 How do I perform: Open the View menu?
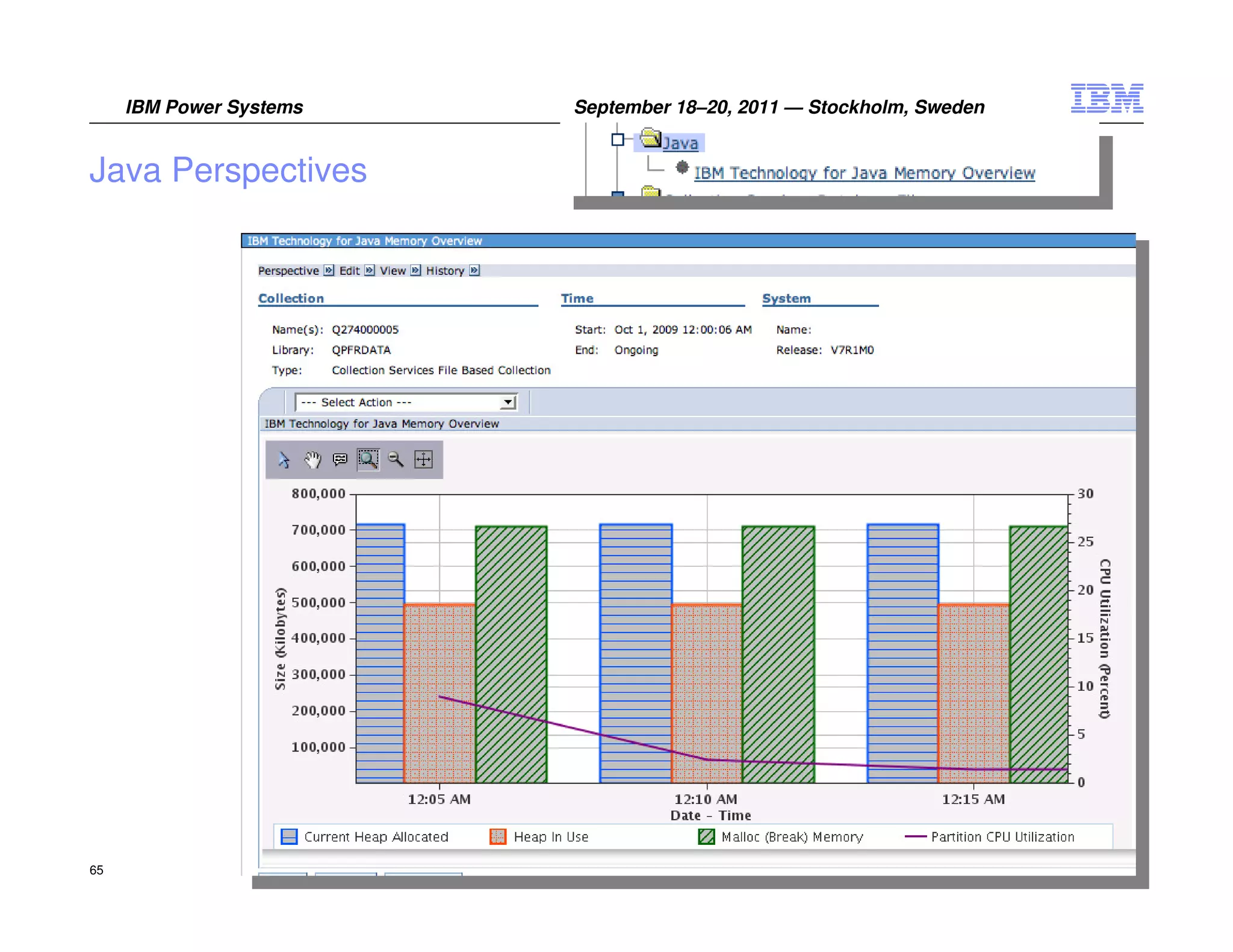393,271
